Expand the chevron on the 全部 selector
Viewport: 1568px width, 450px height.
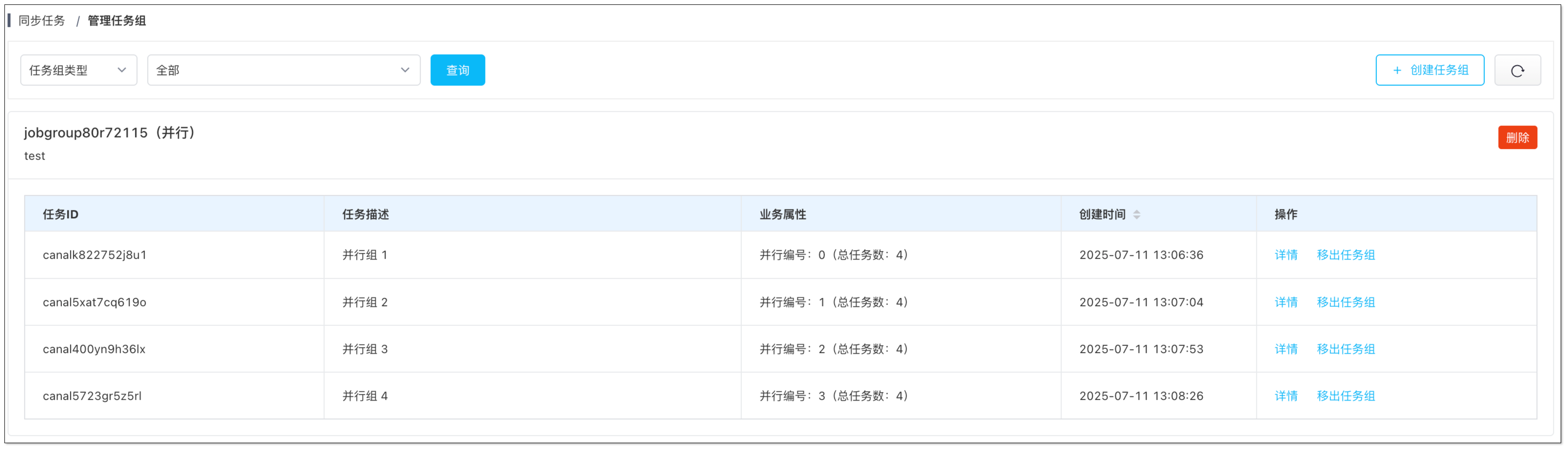pyautogui.click(x=405, y=70)
